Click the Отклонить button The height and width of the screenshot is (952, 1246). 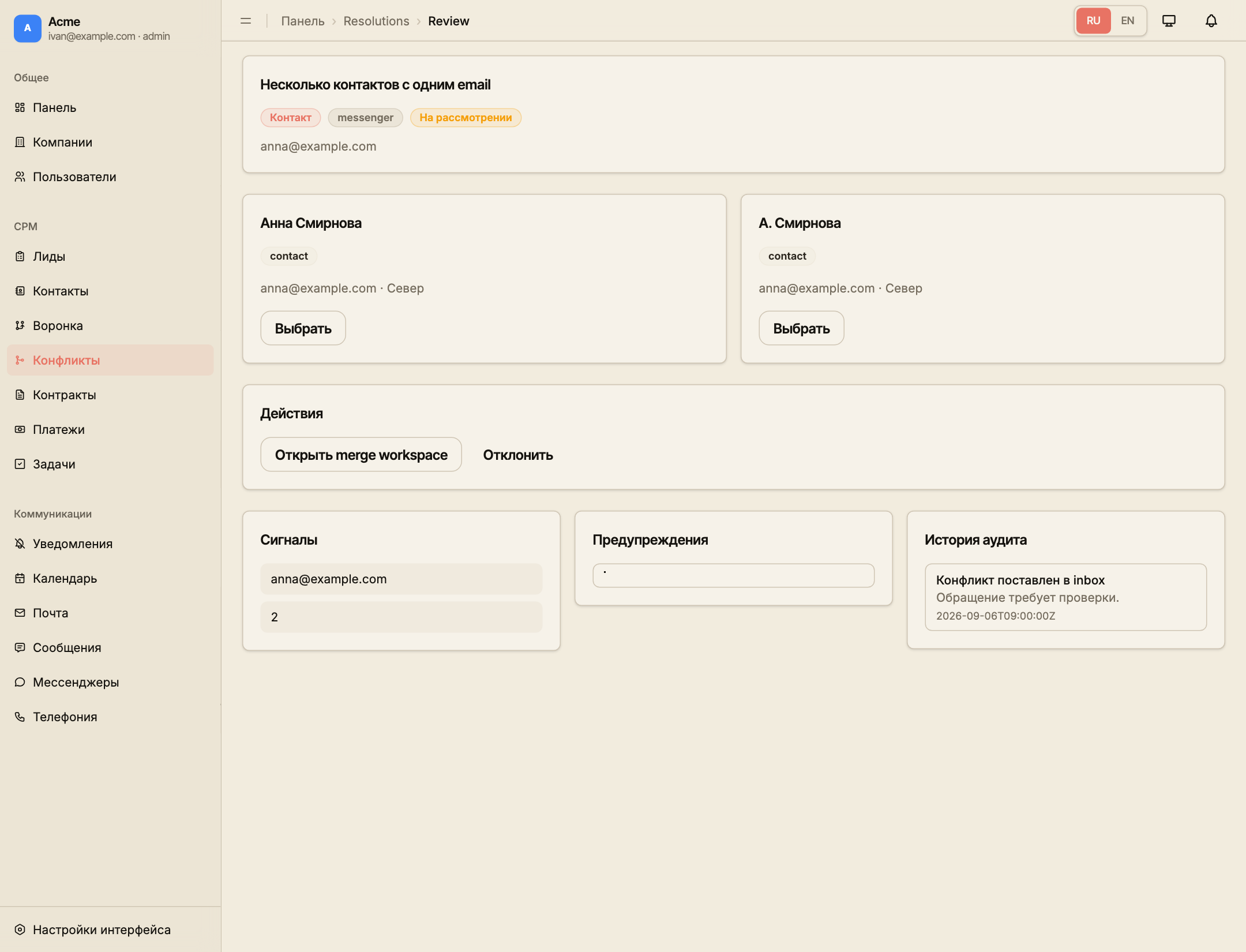point(518,455)
